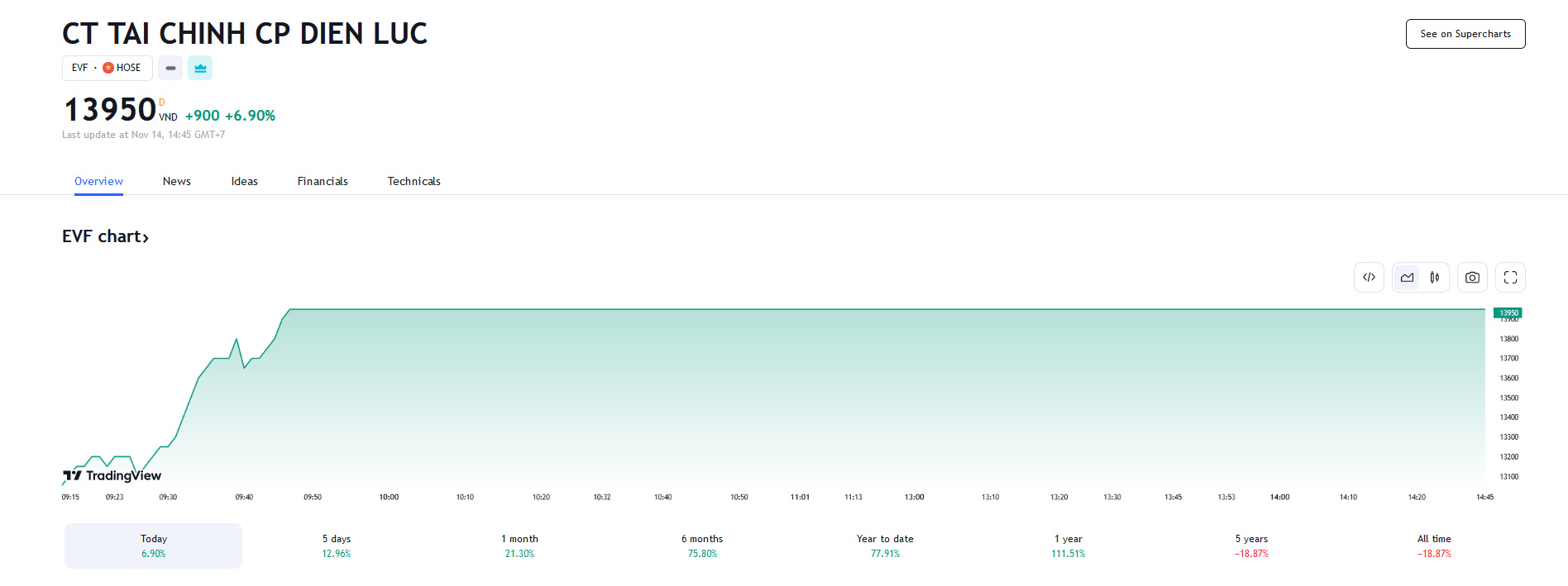Switch to area chart view
The width and height of the screenshot is (1568, 586).
coord(1407,278)
